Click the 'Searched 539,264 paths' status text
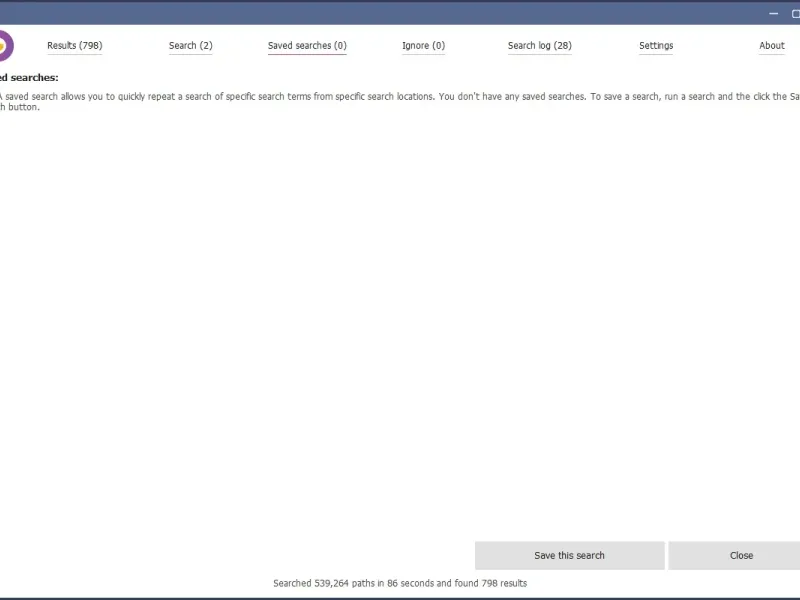 (x=400, y=583)
